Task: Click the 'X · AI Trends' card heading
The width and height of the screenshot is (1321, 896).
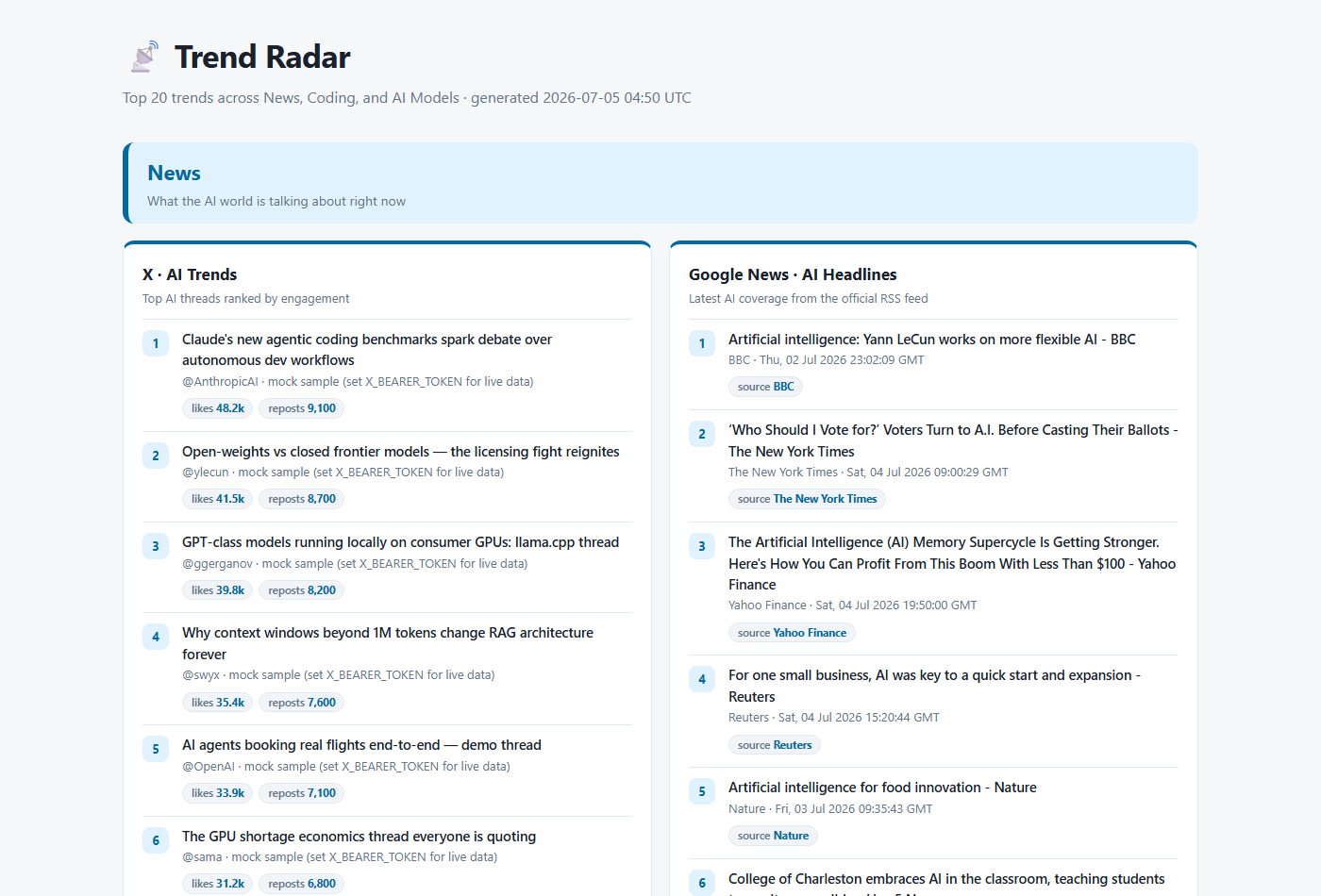Action: [190, 274]
